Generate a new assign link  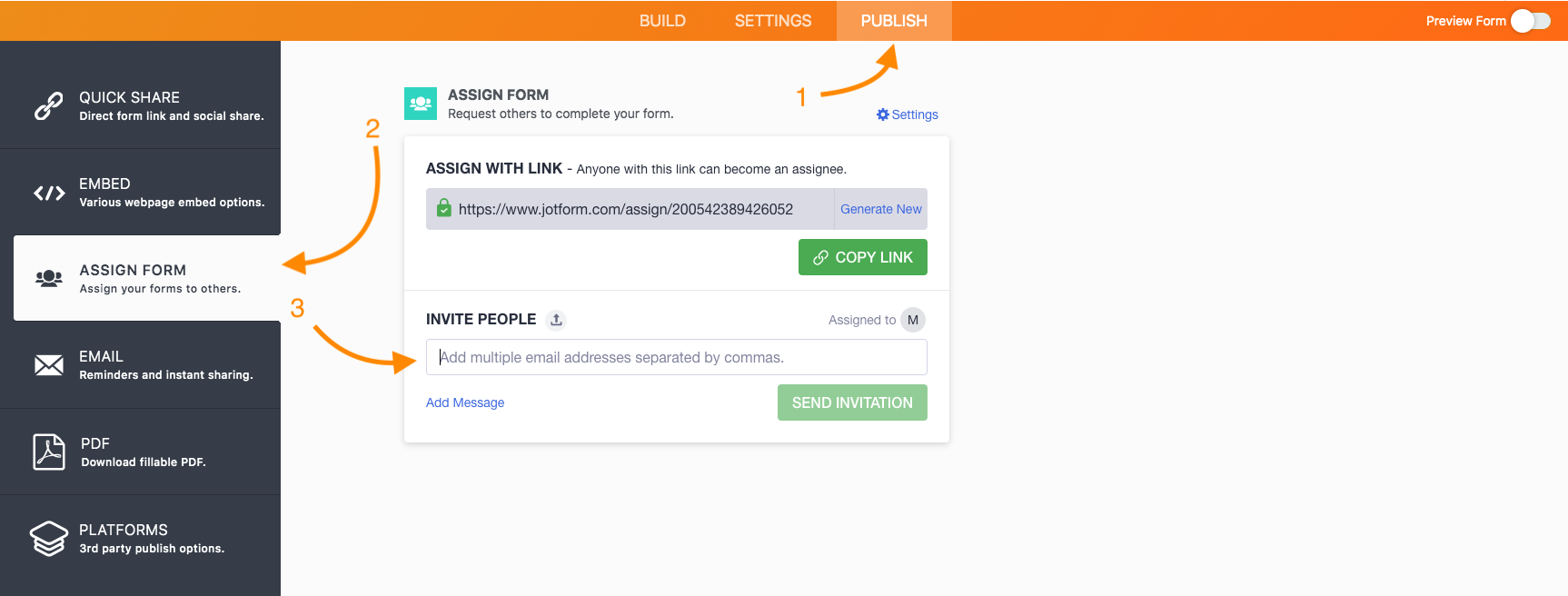881,209
